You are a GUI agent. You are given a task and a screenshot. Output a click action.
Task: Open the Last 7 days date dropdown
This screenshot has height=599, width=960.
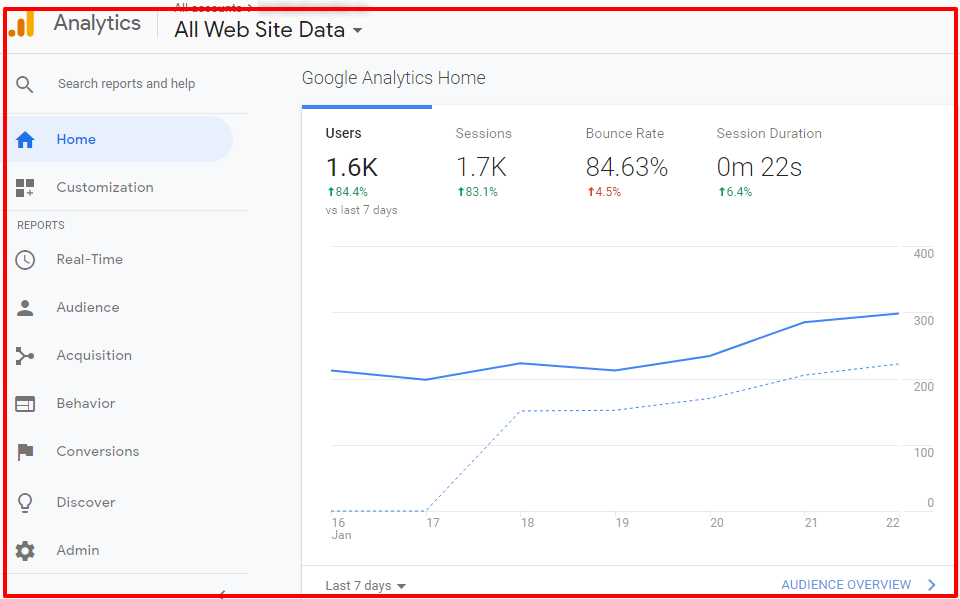click(x=366, y=586)
